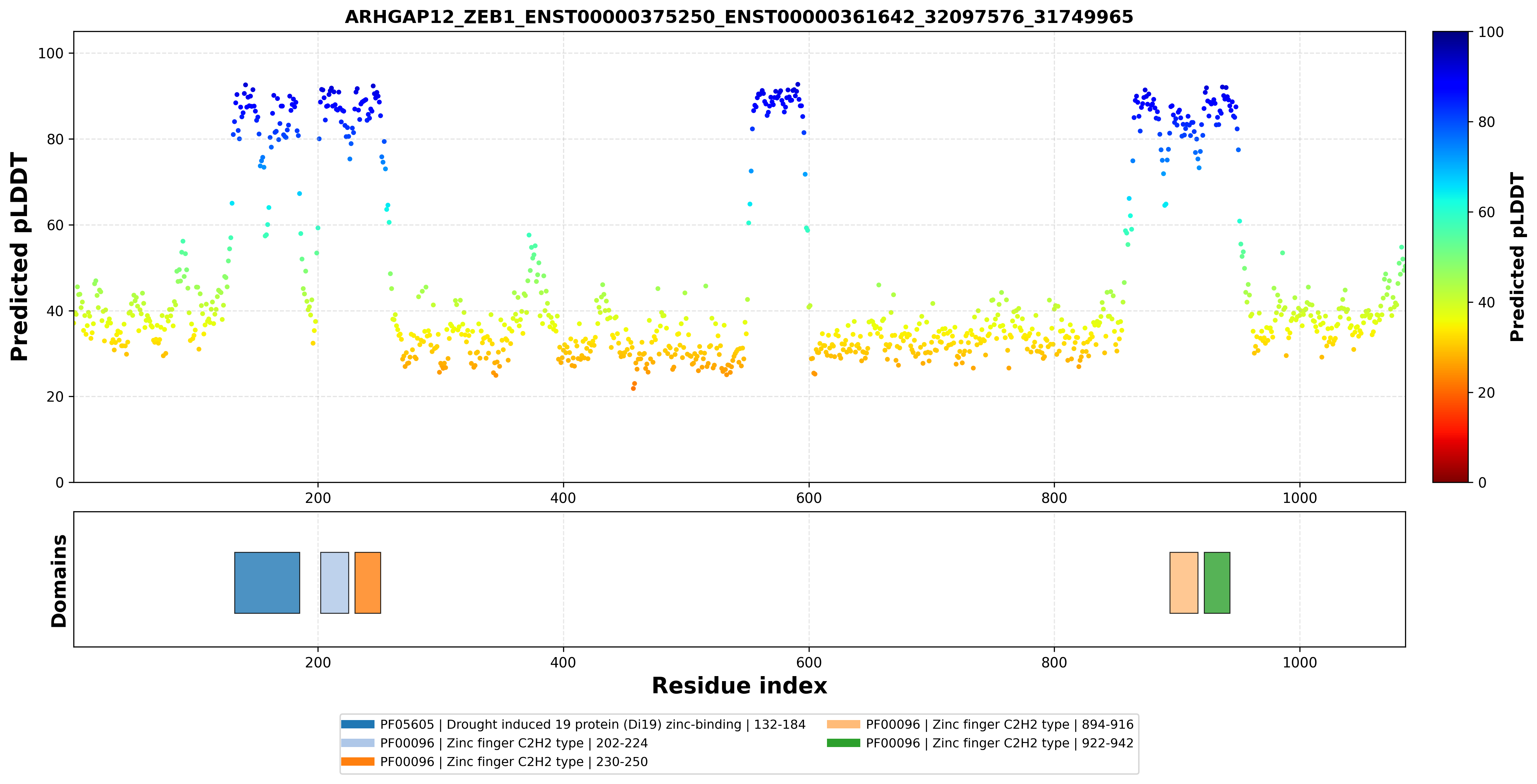Click the 600 tick label under domains panel
Viewport: 1537px width, 784px height.
[808, 662]
